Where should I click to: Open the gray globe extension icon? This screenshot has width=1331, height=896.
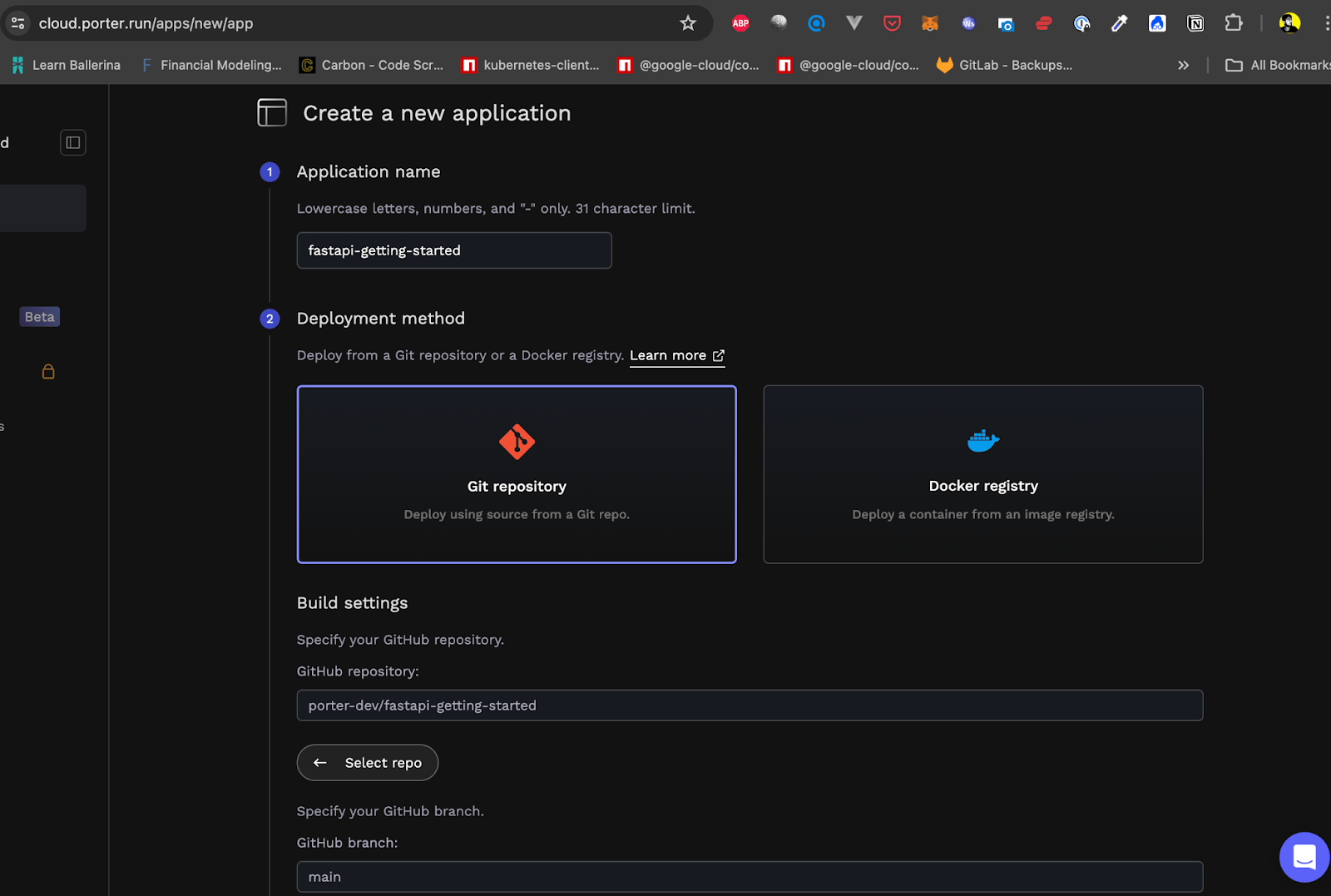pos(779,23)
